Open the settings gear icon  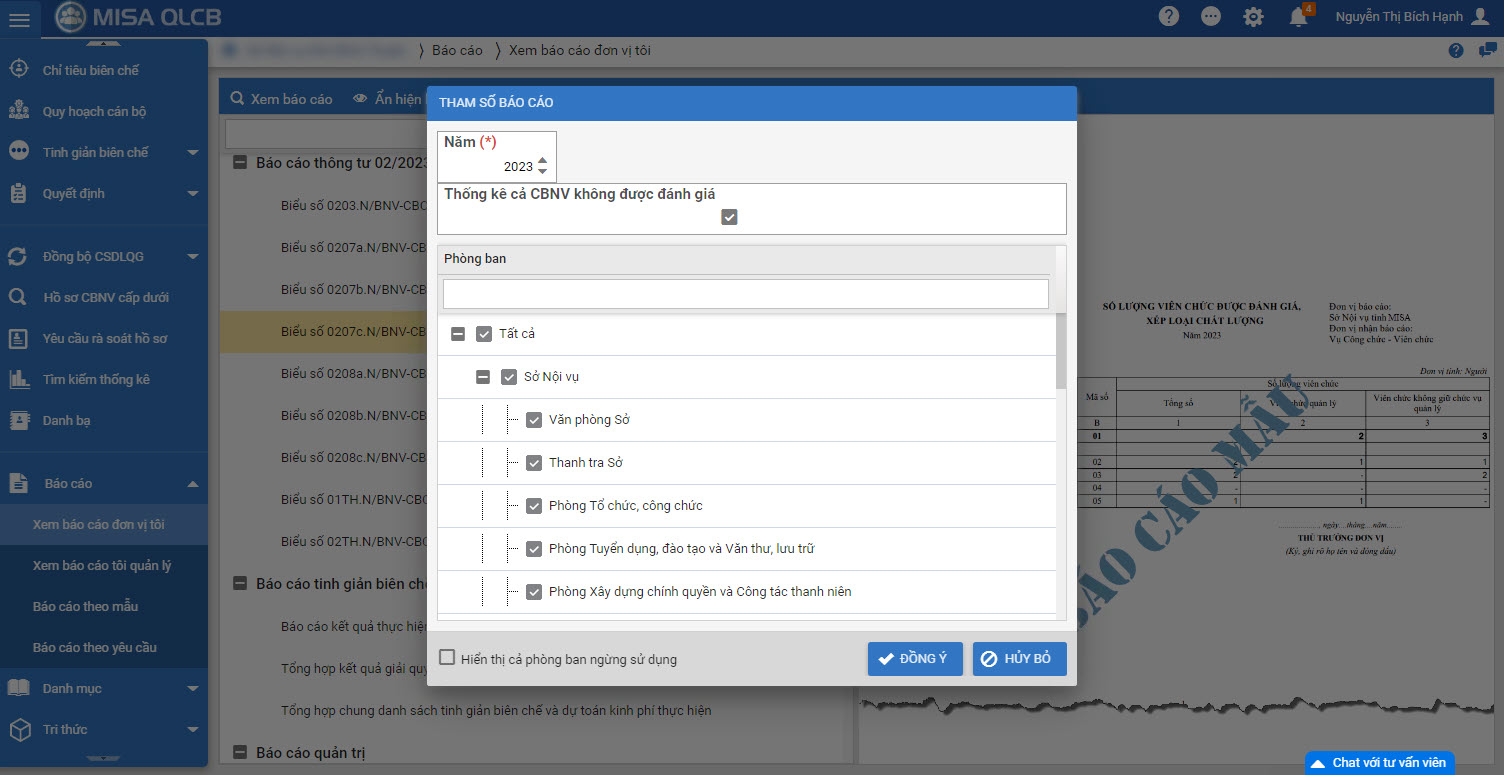click(1253, 17)
